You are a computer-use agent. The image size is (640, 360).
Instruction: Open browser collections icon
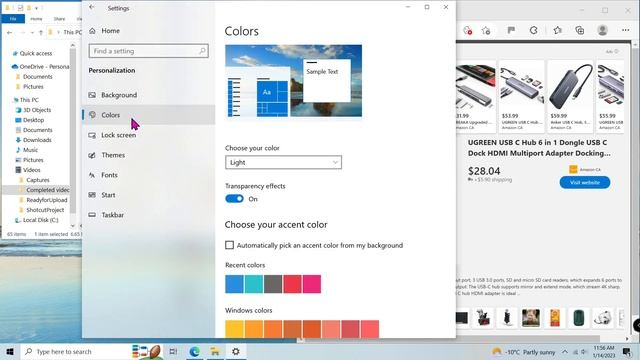580,30
